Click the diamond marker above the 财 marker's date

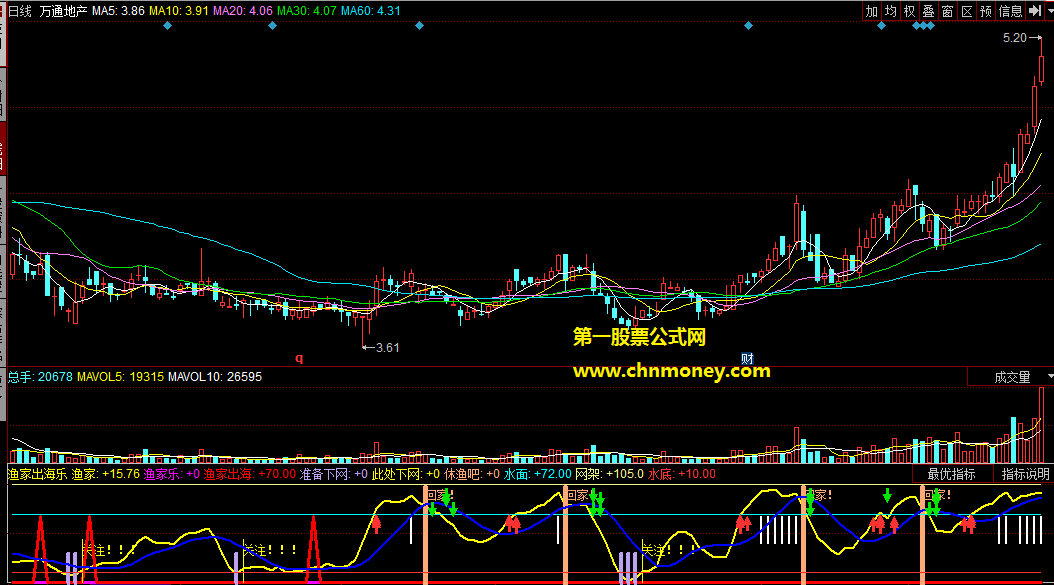pyautogui.click(x=748, y=26)
